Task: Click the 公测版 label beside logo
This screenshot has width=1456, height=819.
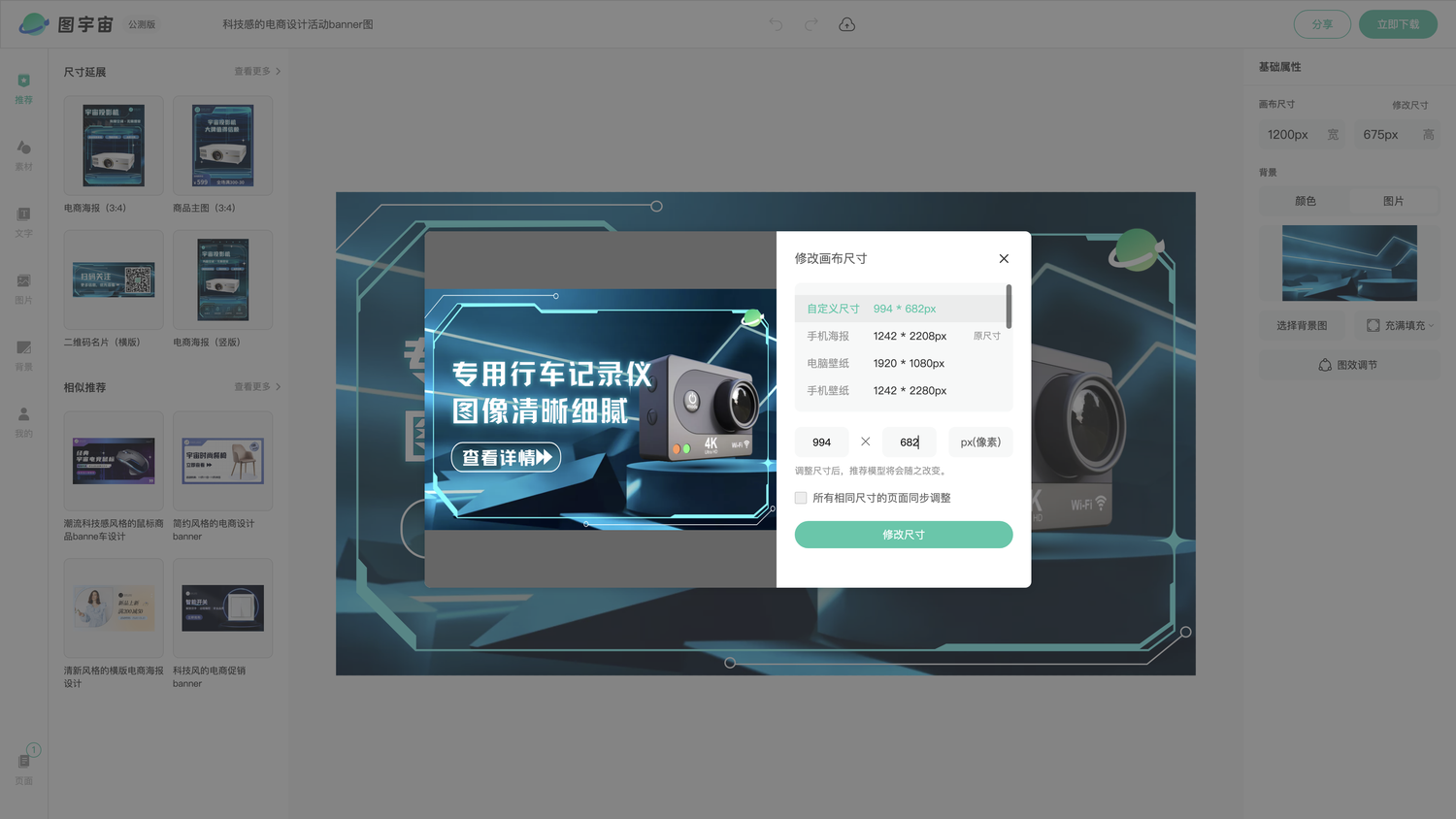Action: coord(142,24)
